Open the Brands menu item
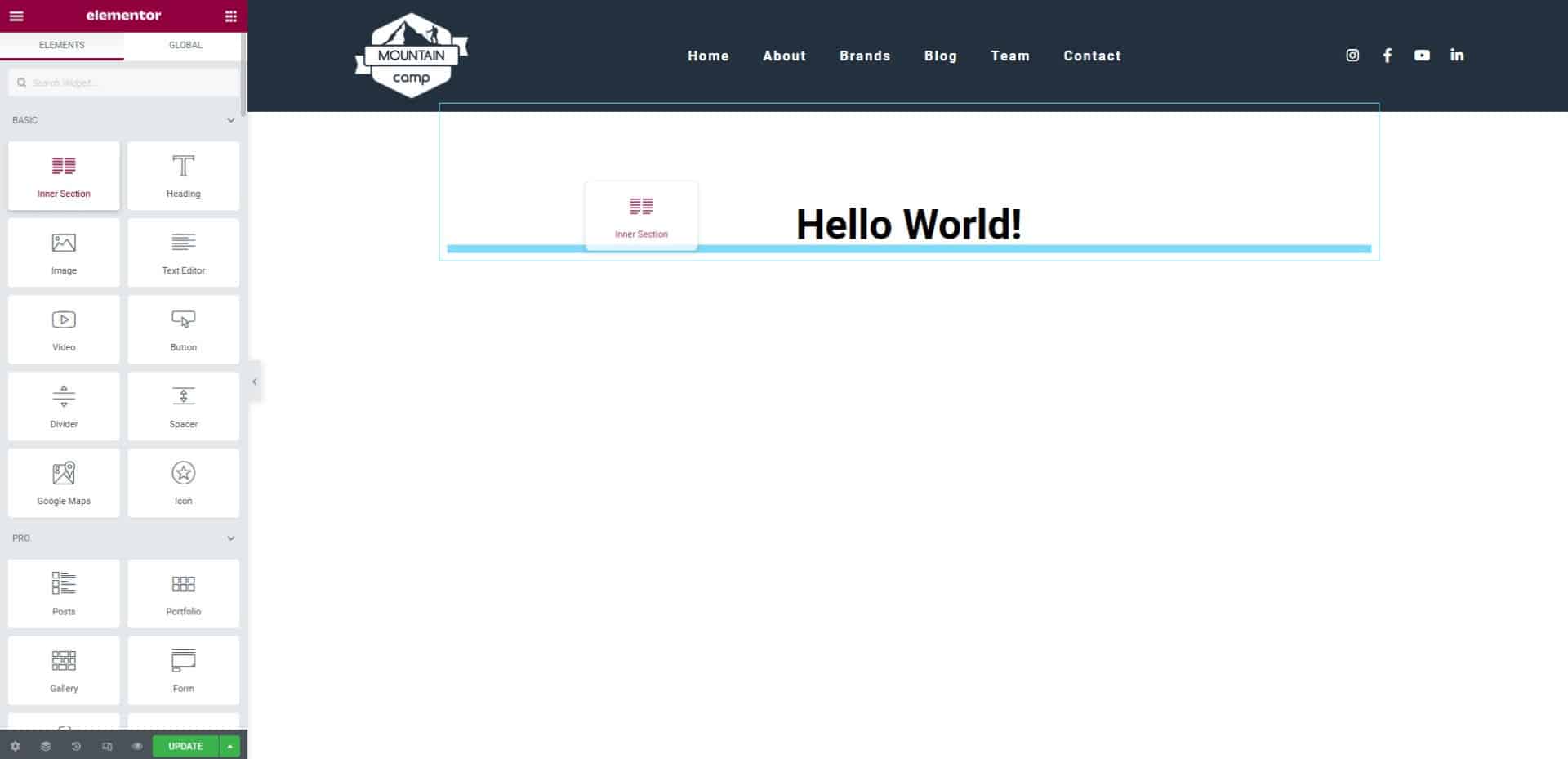Image resolution: width=1568 pixels, height=759 pixels. [x=864, y=56]
